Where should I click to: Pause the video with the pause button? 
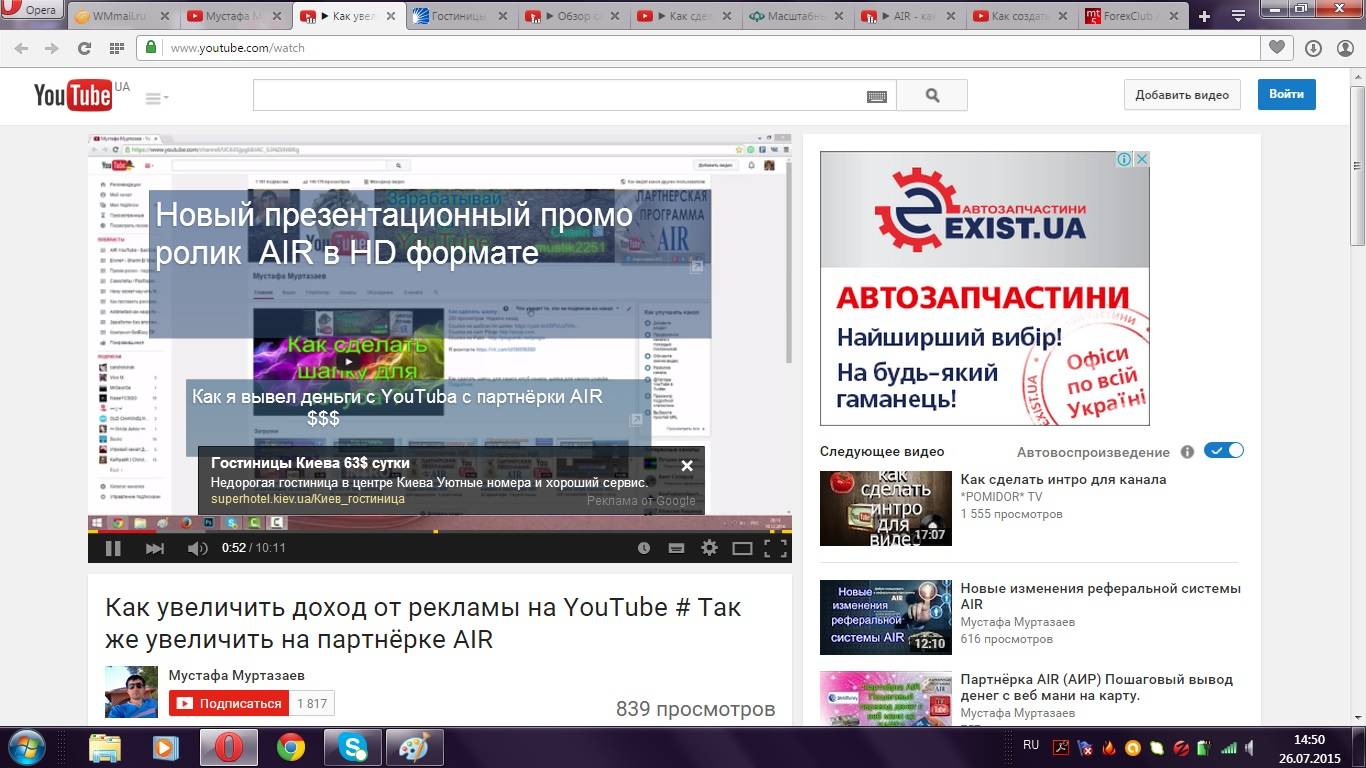click(113, 548)
